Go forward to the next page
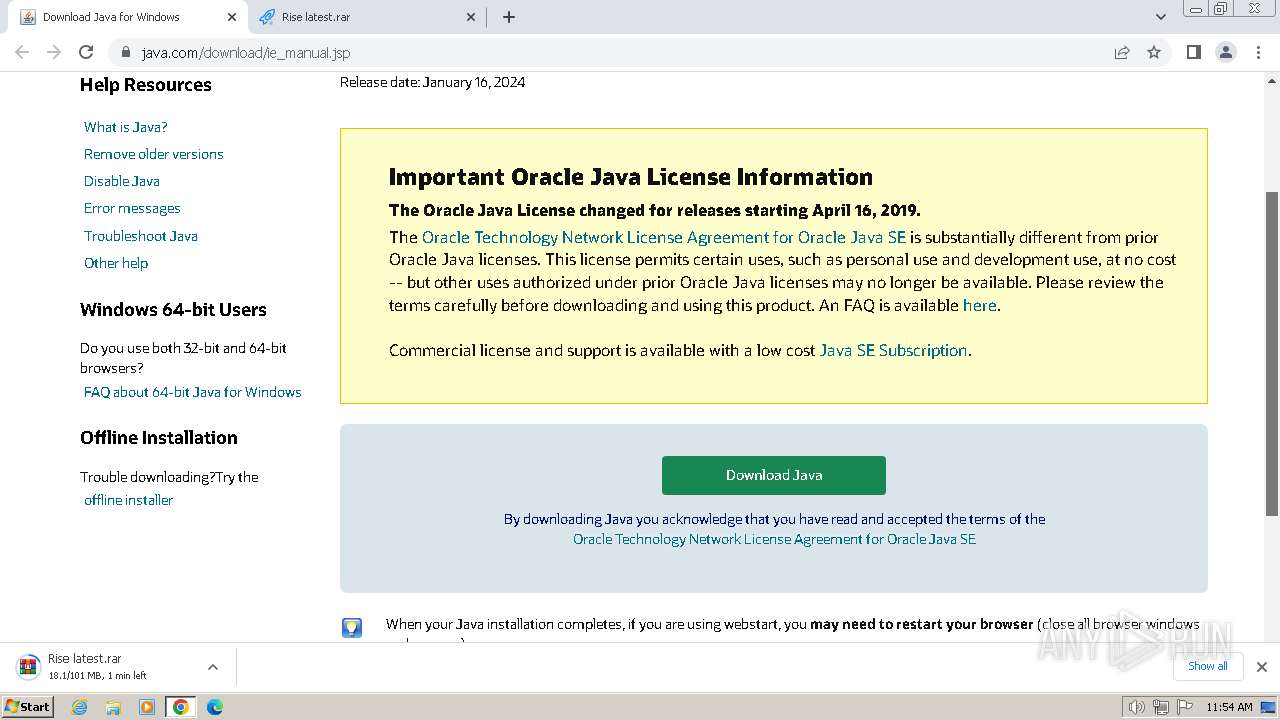 pyautogui.click(x=54, y=52)
